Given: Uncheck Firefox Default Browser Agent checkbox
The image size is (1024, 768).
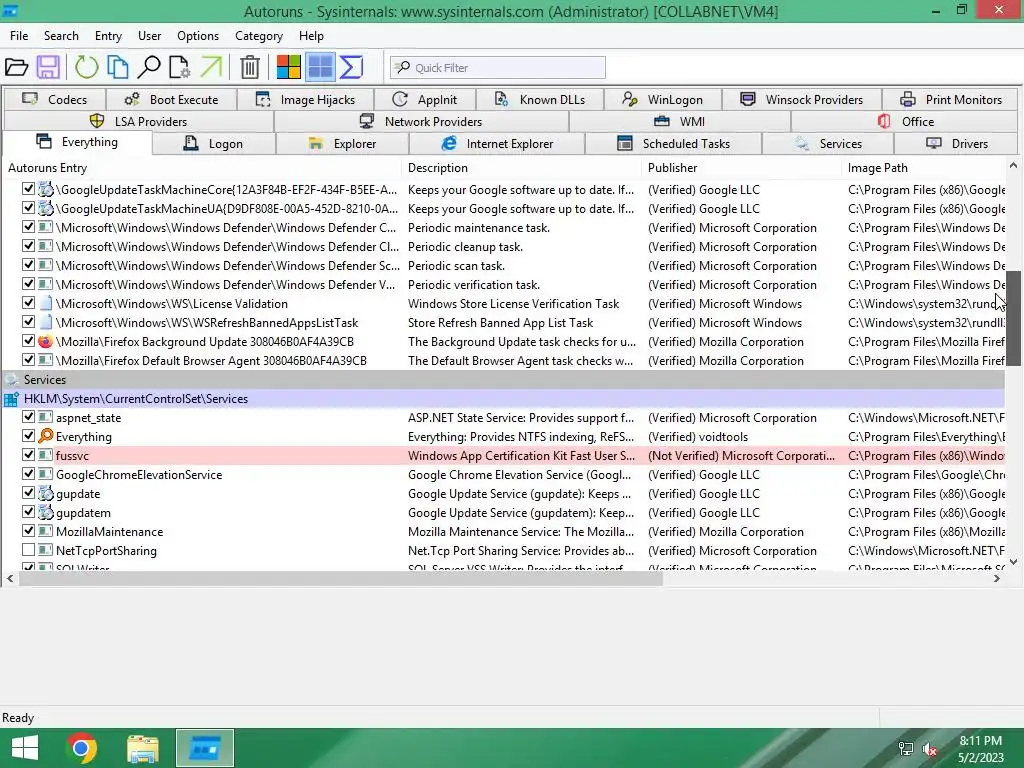Looking at the screenshot, I should pos(28,360).
